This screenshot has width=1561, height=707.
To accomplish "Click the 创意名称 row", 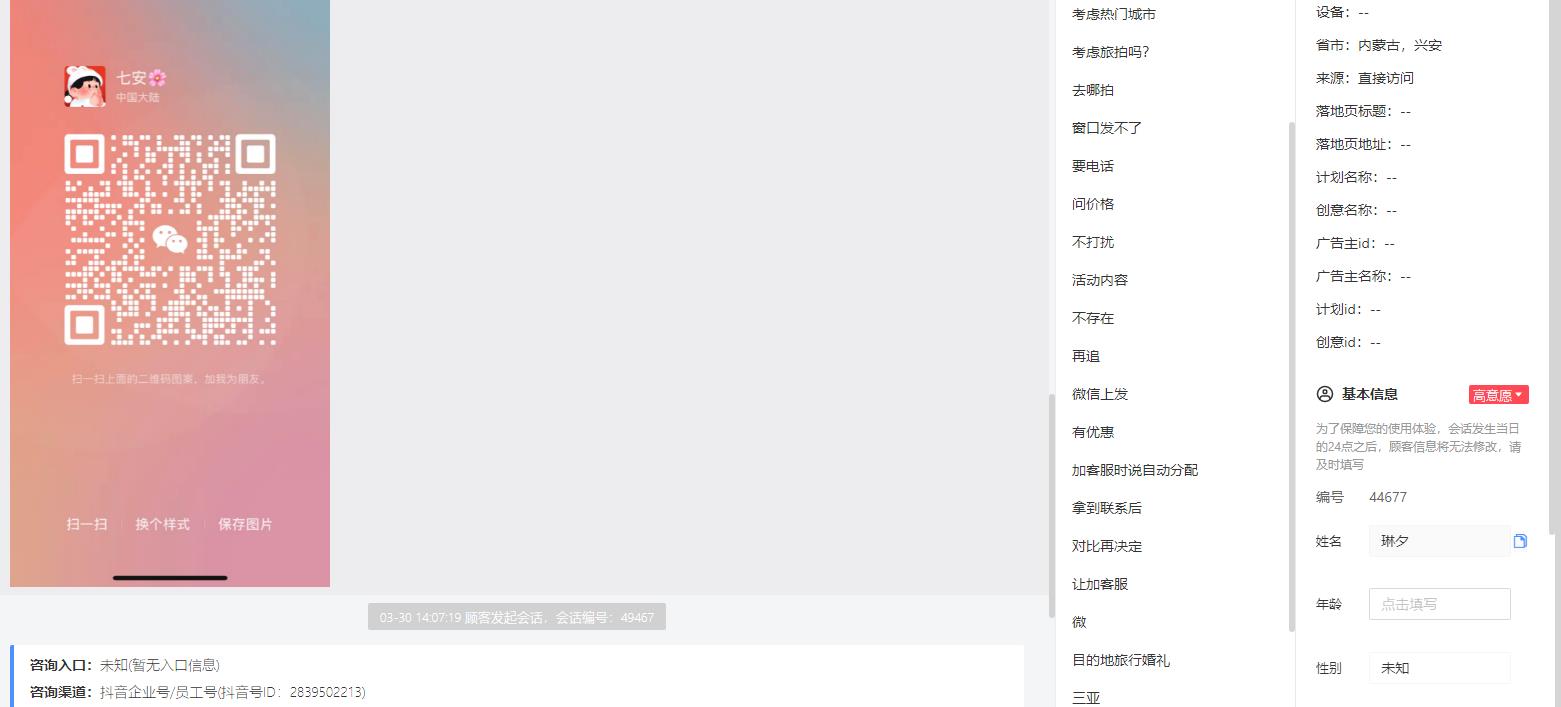I will pos(1357,210).
